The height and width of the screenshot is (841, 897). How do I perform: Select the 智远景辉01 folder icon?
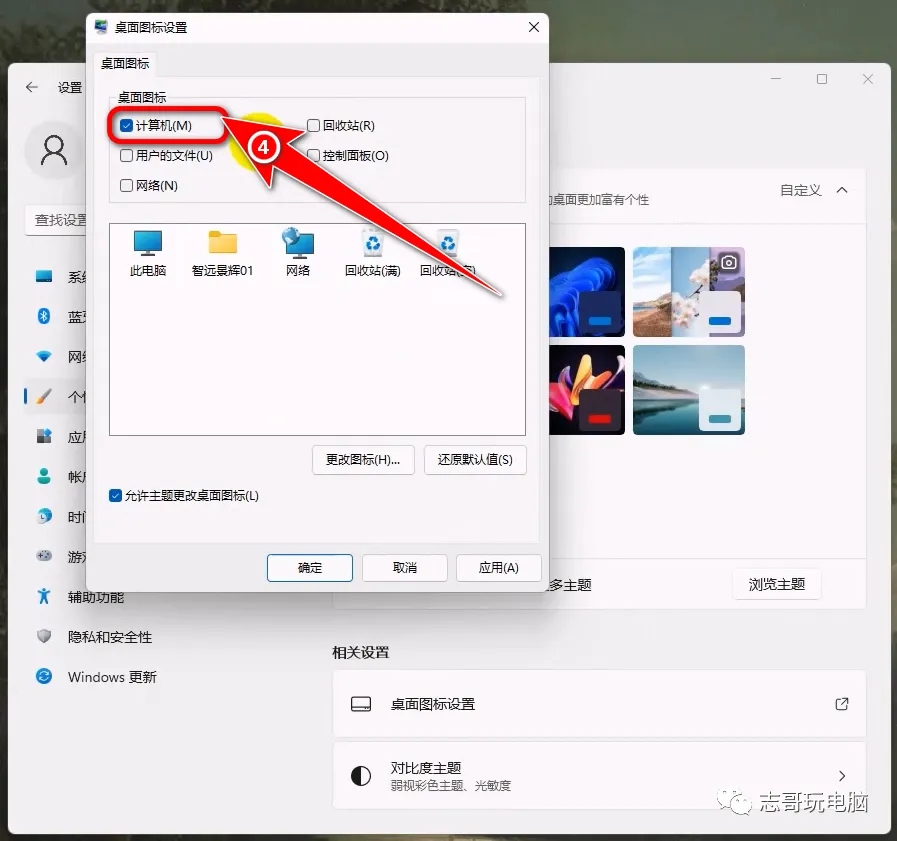(222, 243)
